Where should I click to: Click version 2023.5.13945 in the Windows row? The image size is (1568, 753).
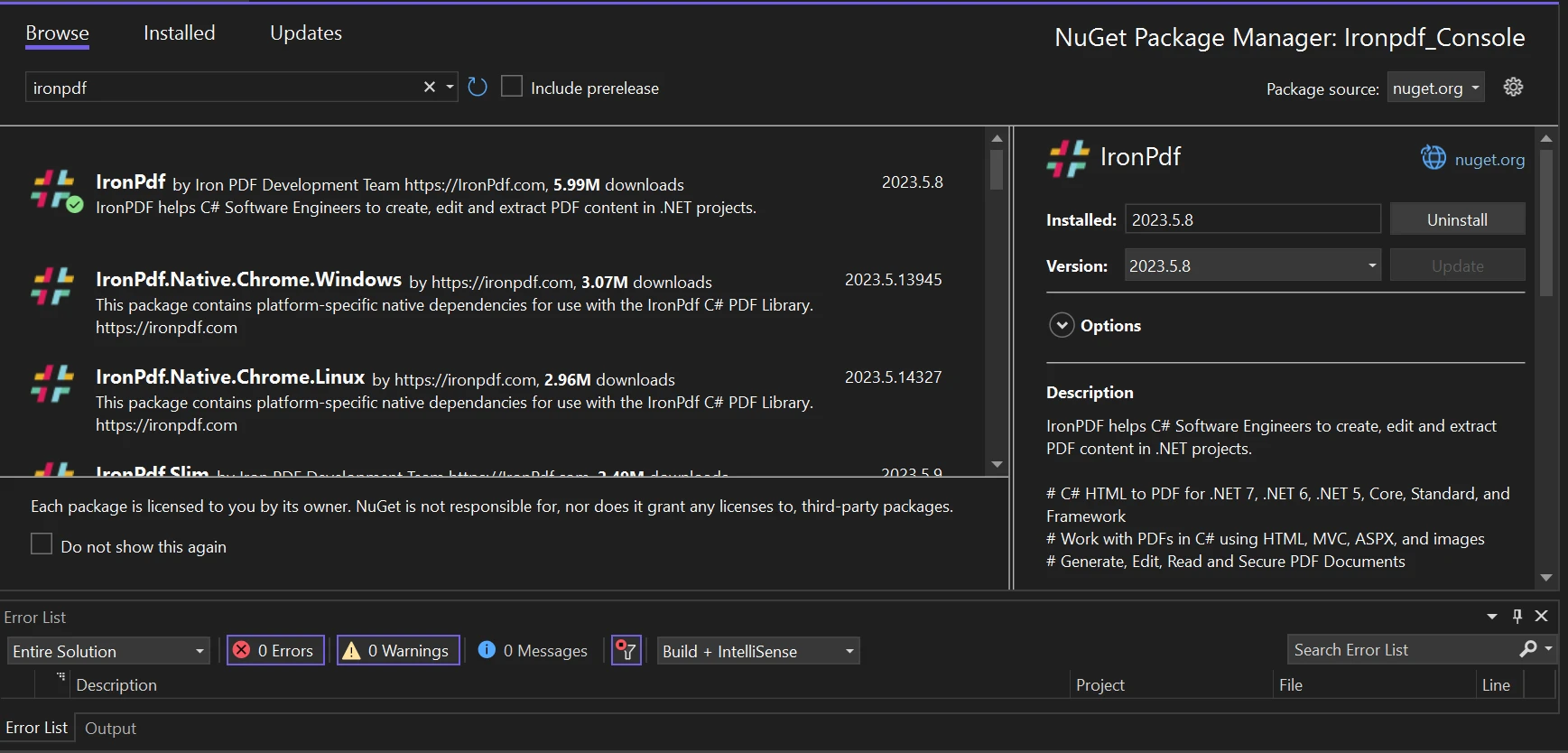coord(893,280)
